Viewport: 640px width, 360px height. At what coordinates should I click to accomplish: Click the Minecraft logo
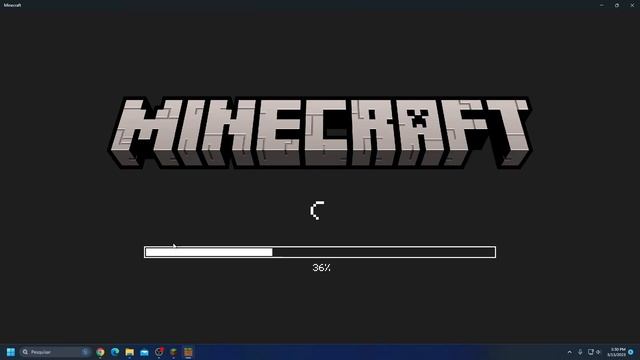tap(320, 133)
